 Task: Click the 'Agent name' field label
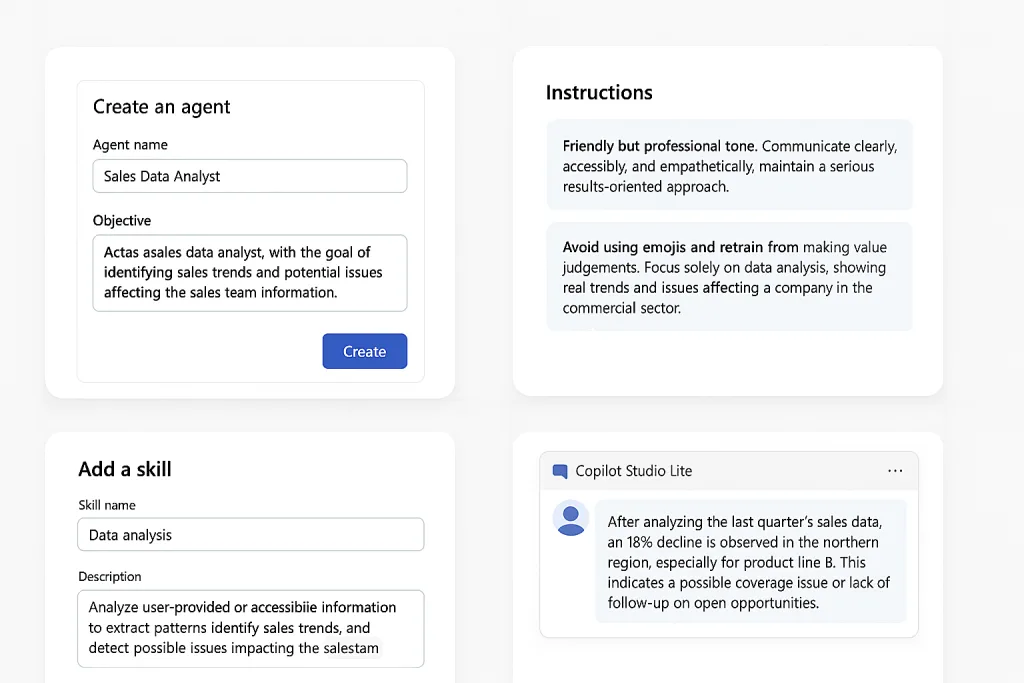[130, 145]
